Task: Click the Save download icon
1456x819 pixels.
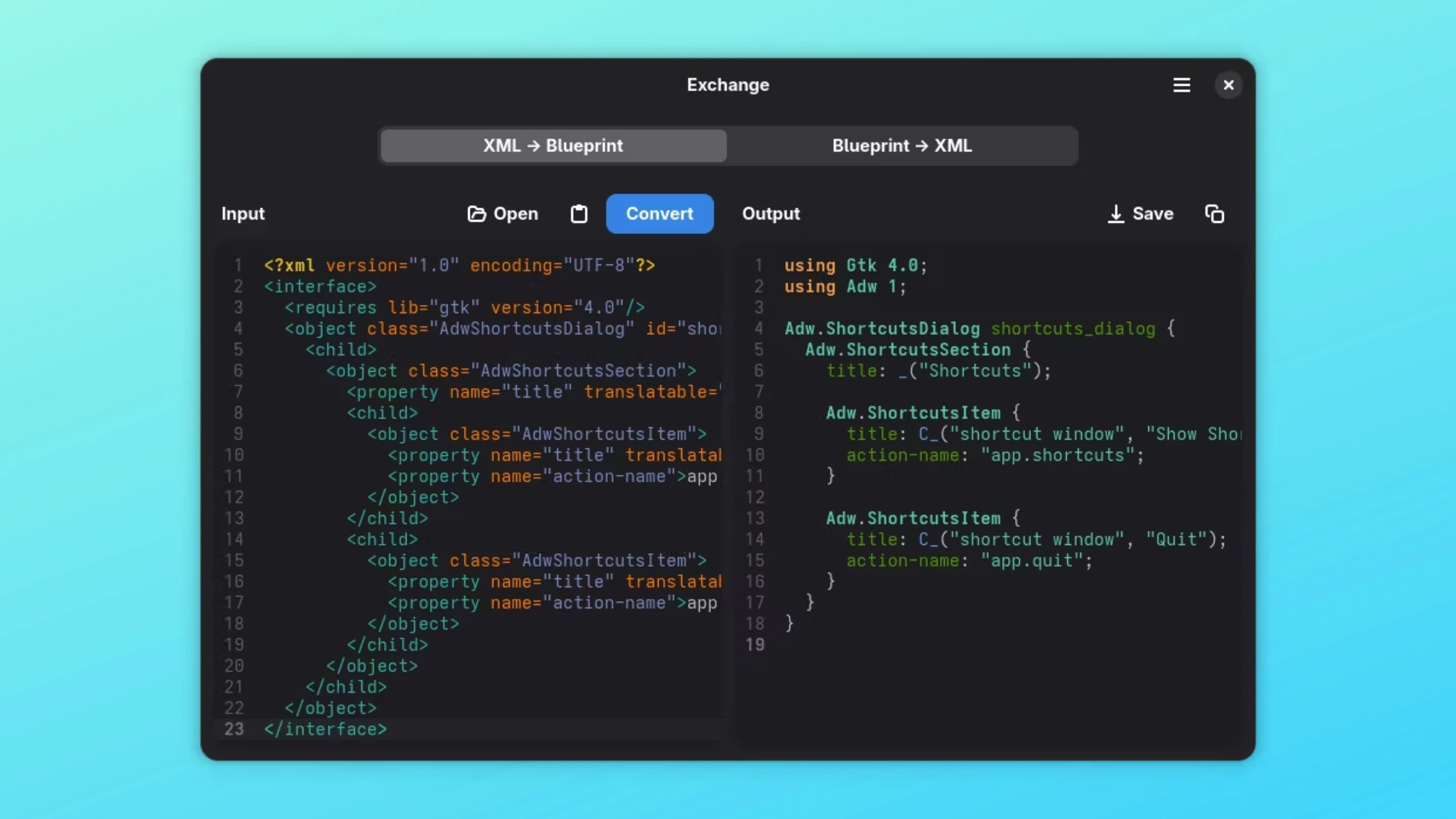Action: coord(1115,214)
